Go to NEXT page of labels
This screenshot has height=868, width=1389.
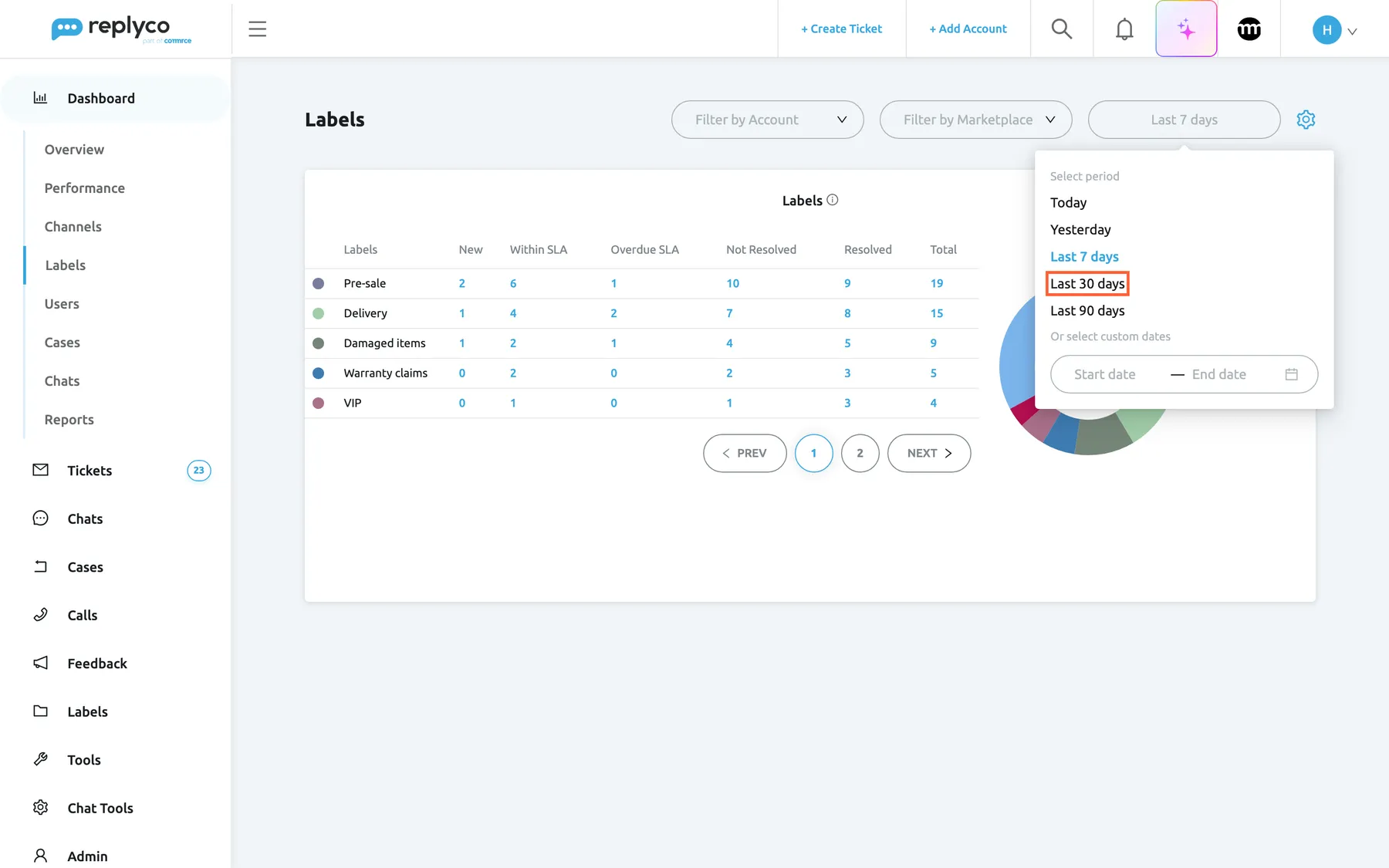point(929,453)
